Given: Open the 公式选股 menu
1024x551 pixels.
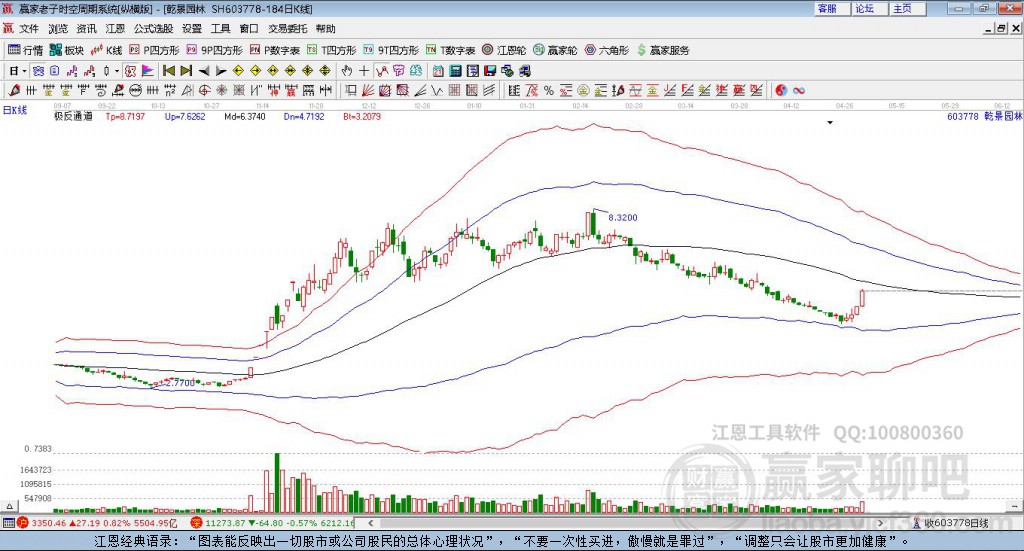Looking at the screenshot, I should [x=153, y=29].
